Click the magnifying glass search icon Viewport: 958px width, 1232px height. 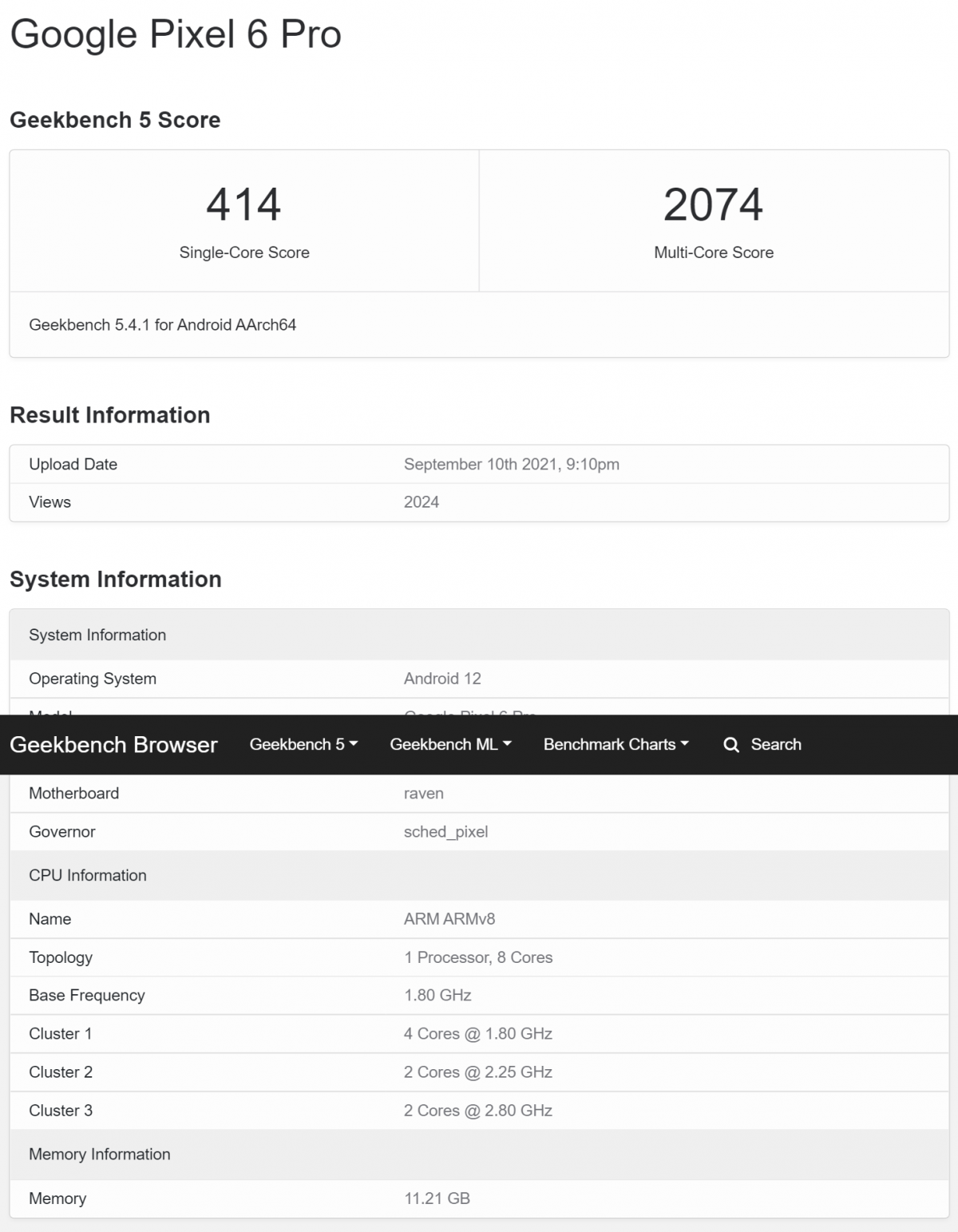click(x=730, y=745)
